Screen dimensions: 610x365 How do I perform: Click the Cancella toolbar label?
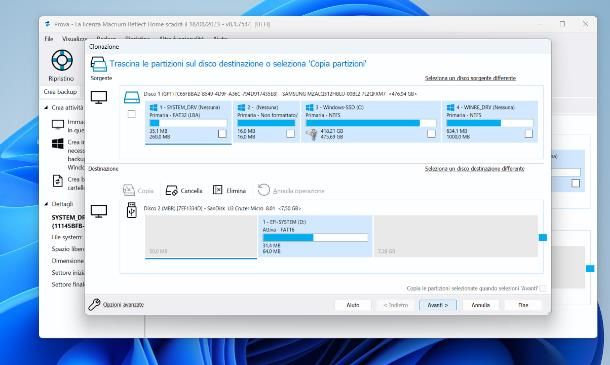click(191, 191)
